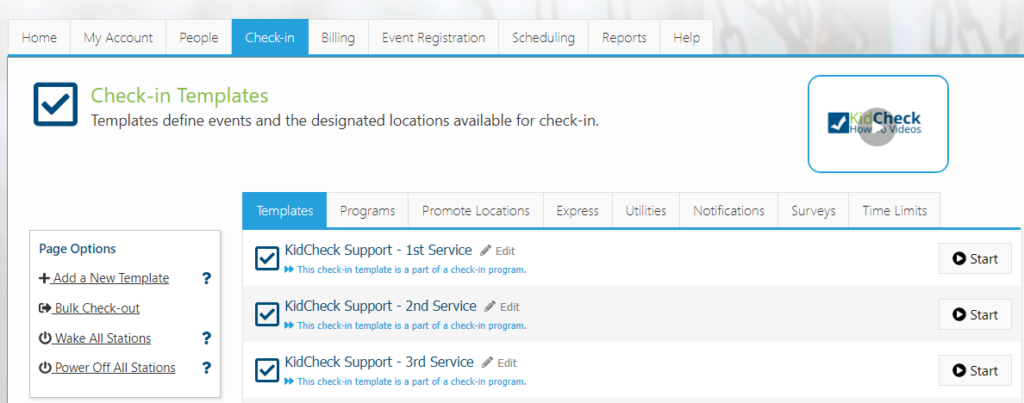Click the Bulk Check-out link
1024x403 pixels.
89,308
